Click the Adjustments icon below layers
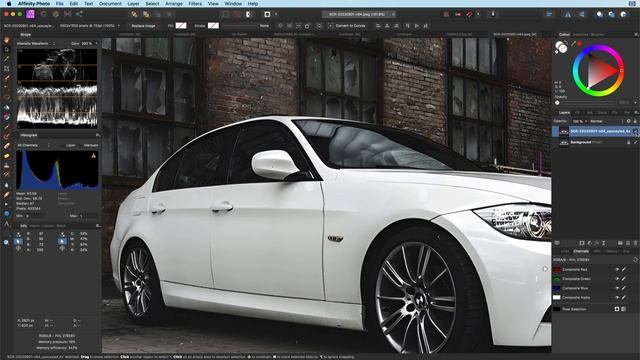640x360 pixels. click(589, 243)
